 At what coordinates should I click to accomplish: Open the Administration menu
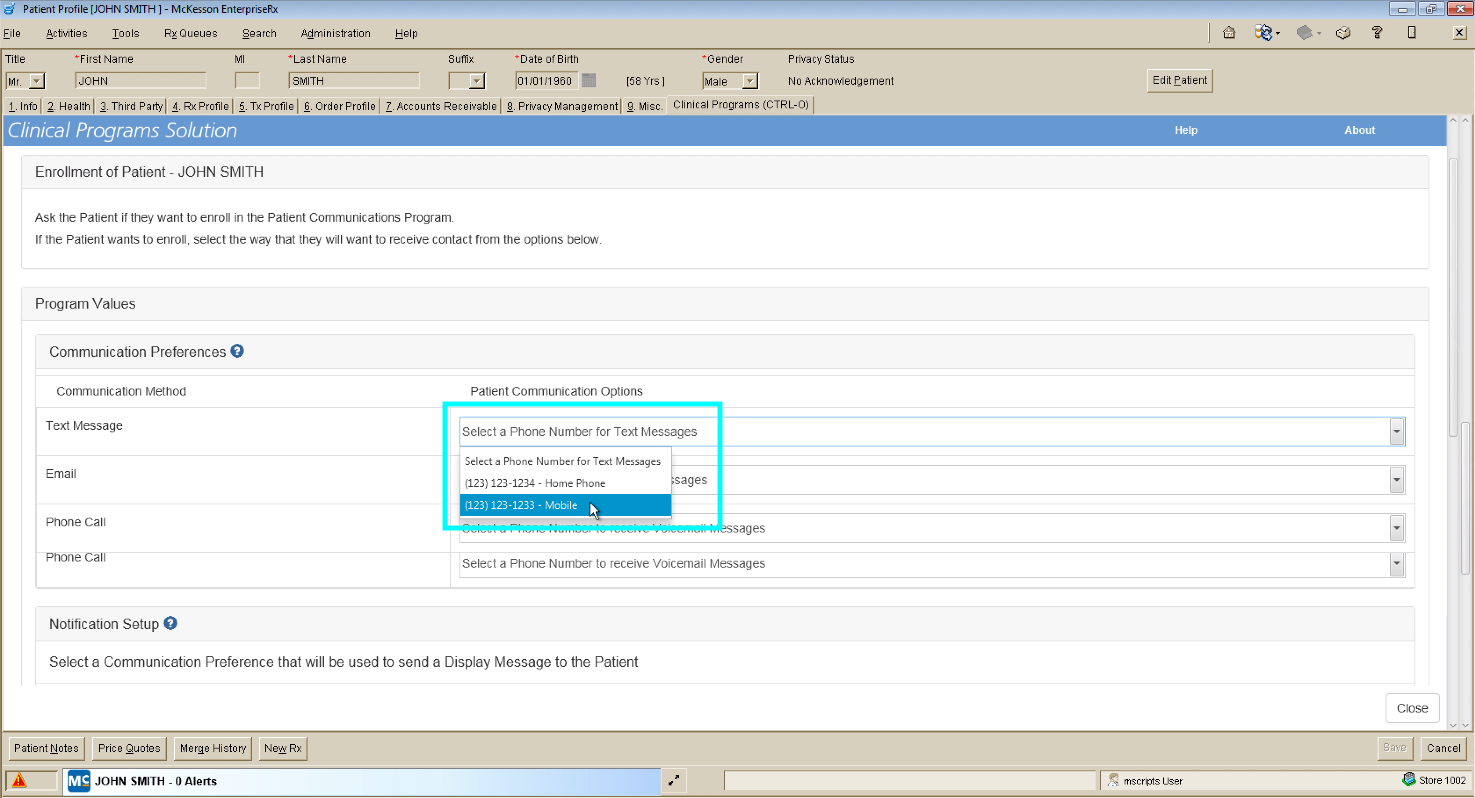[x=336, y=33]
